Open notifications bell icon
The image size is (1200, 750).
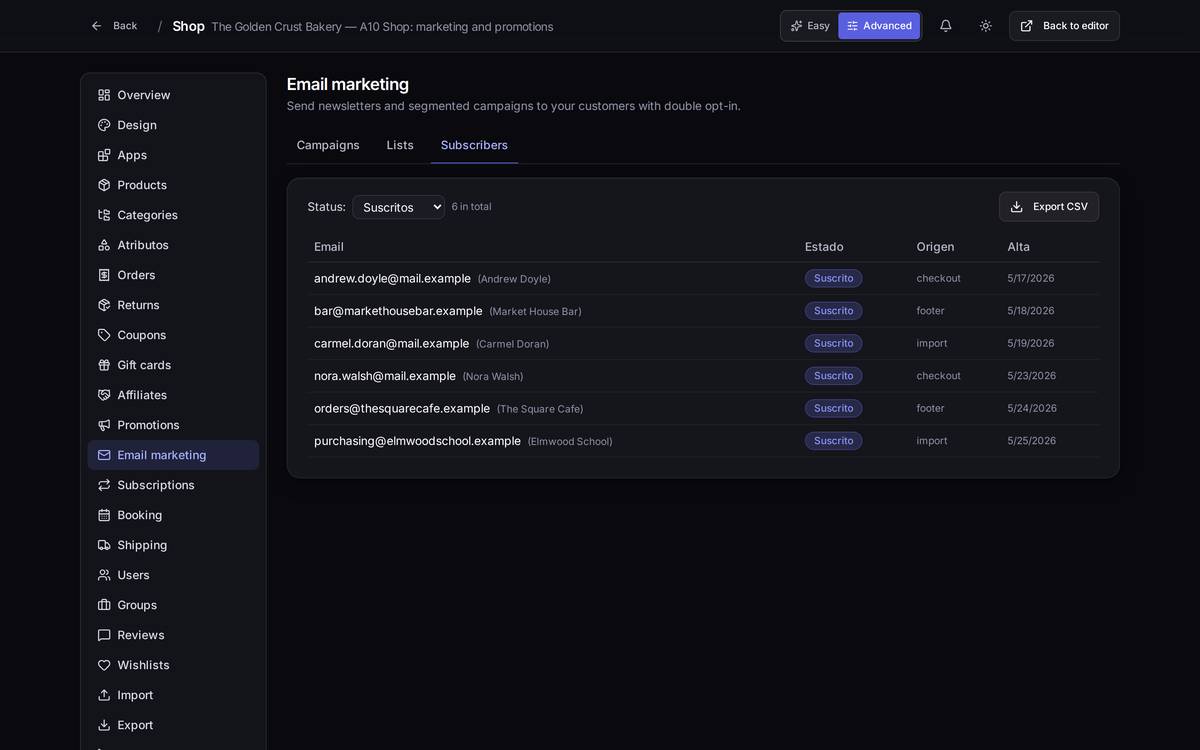[x=946, y=26]
